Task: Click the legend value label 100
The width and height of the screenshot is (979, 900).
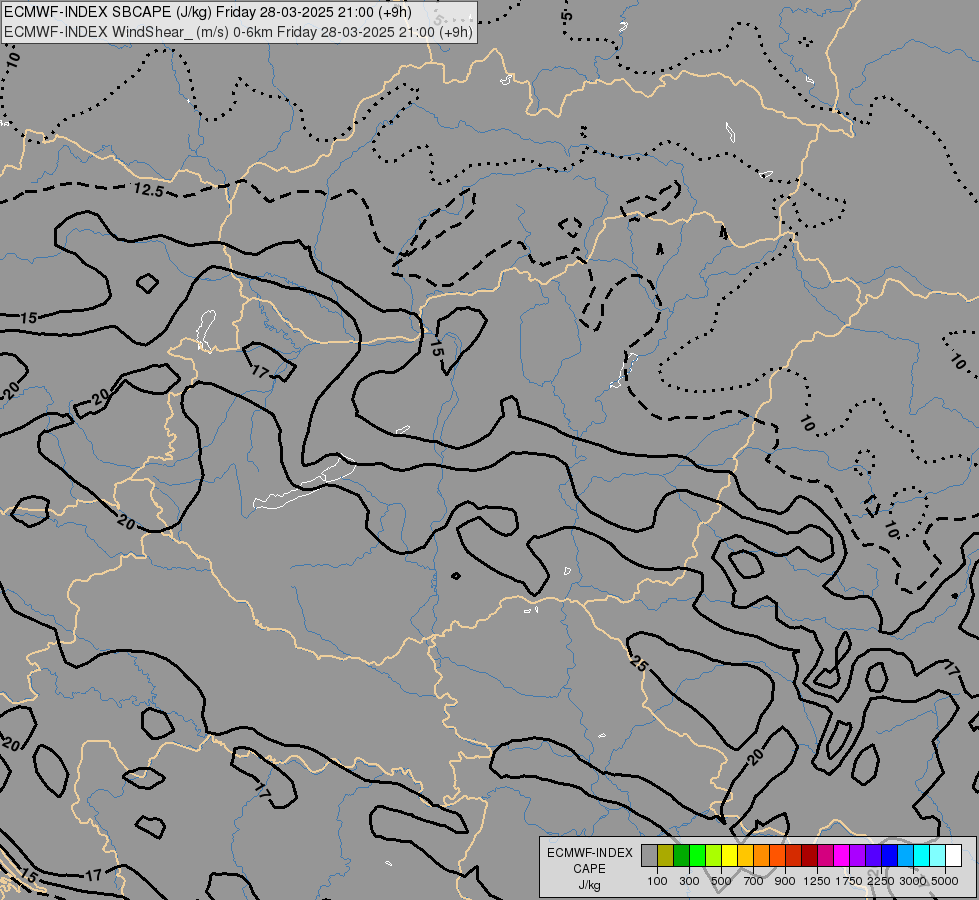Action: pyautogui.click(x=657, y=881)
